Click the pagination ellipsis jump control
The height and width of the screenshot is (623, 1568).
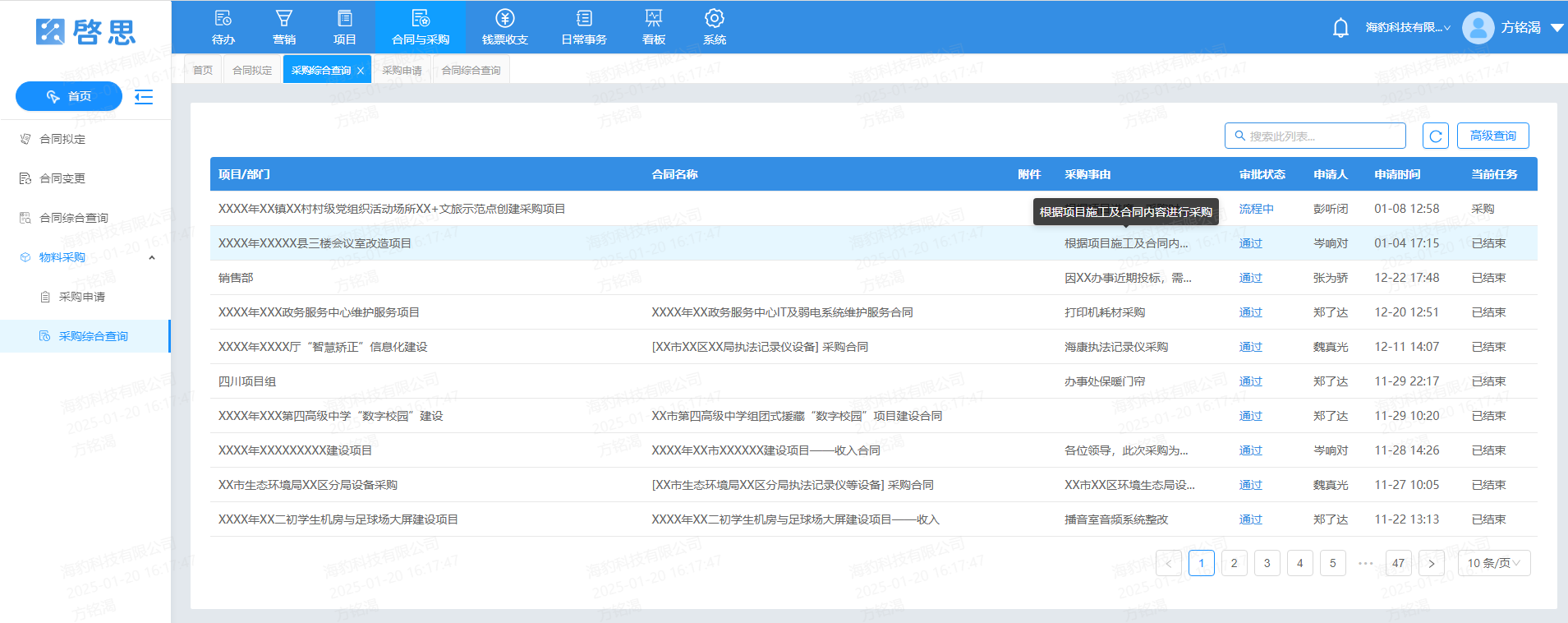(1365, 563)
